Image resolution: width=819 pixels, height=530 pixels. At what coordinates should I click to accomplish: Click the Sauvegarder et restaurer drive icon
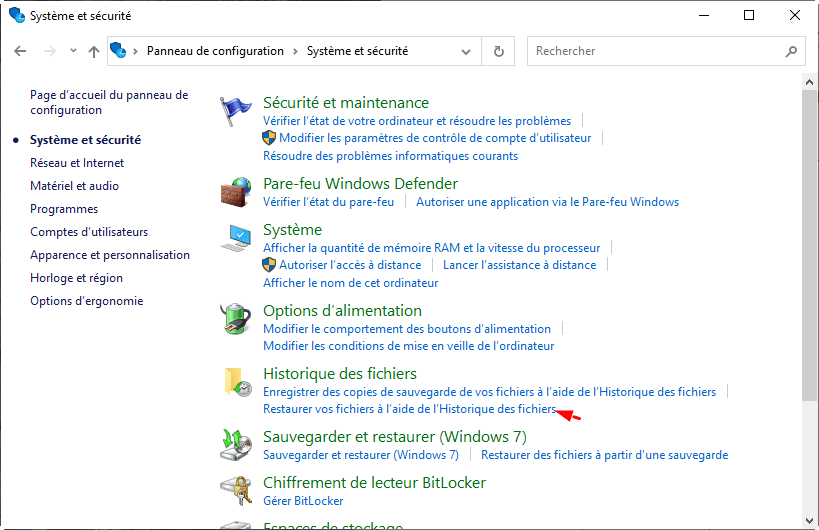click(x=236, y=445)
